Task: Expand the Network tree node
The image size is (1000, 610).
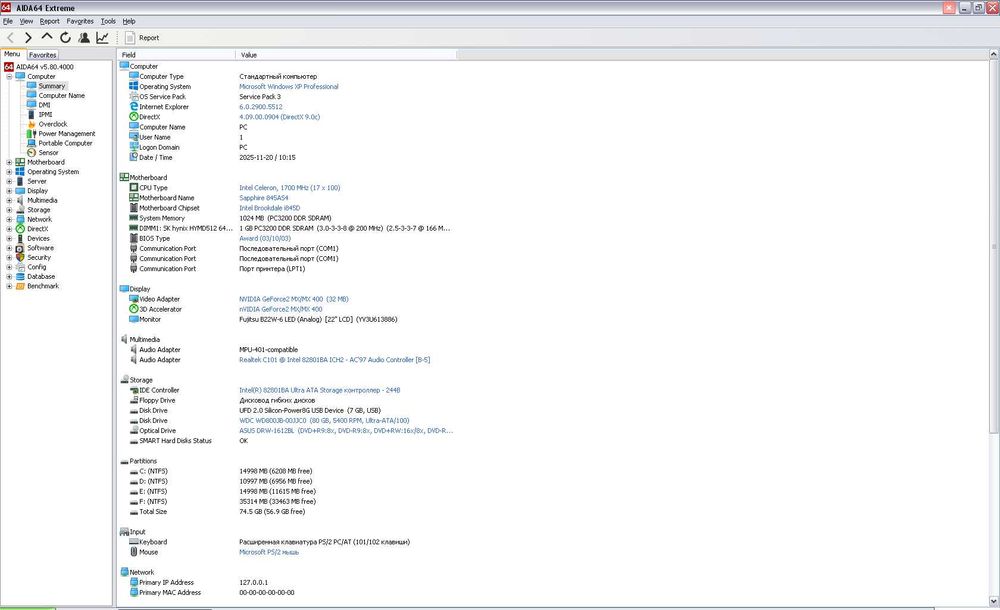Action: [10, 219]
